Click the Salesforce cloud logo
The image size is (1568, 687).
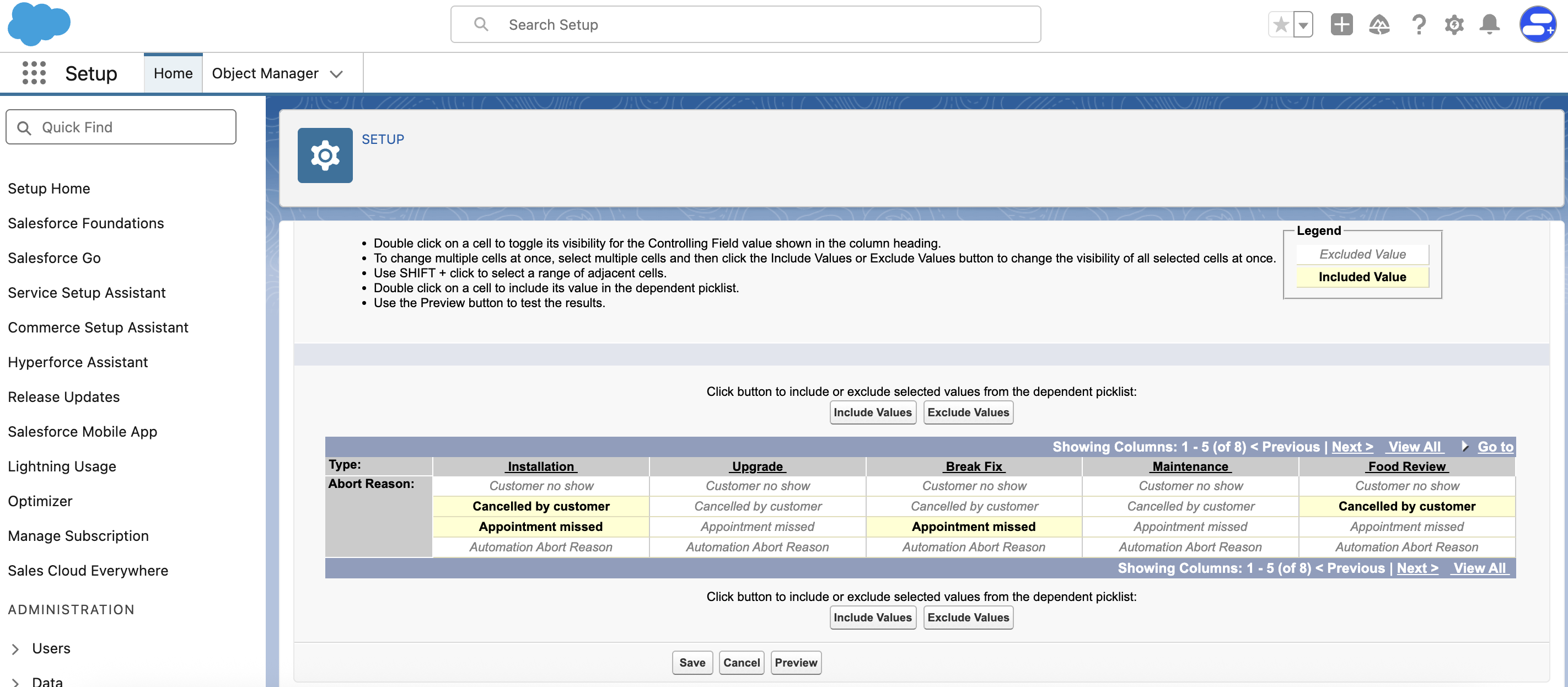click(39, 24)
